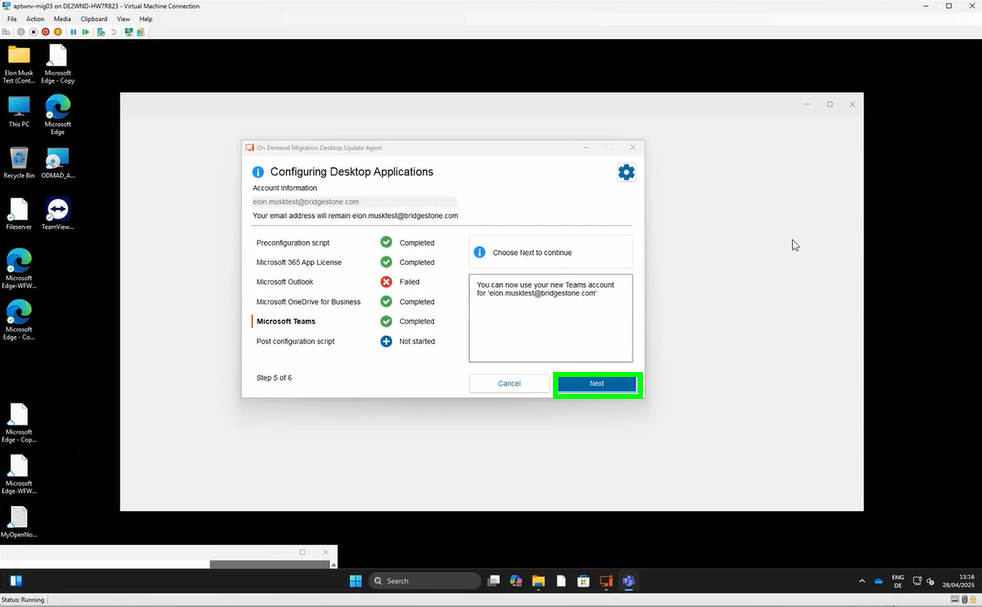This screenshot has height=607, width=982.
Task: Open the Clipboard menu
Action: [94, 19]
